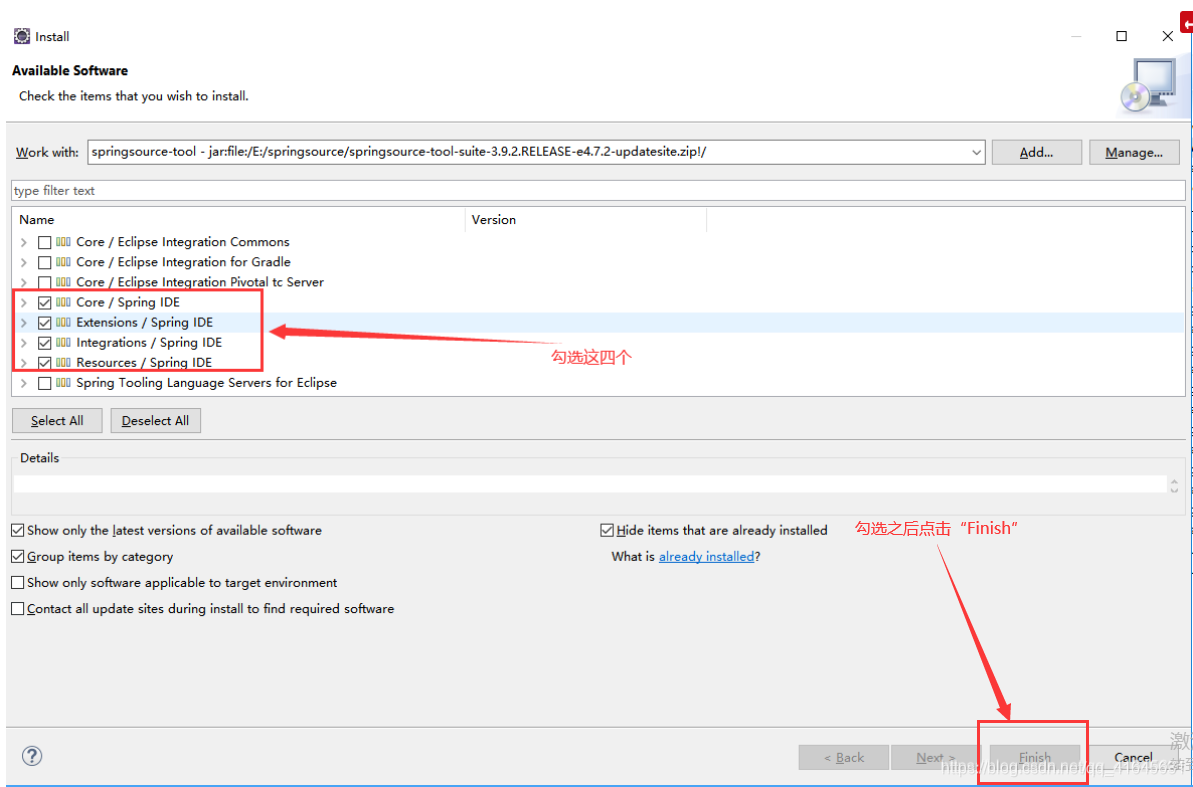1193x787 pixels.
Task: Click the Install dialog icon in the title bar
Action: coord(21,35)
